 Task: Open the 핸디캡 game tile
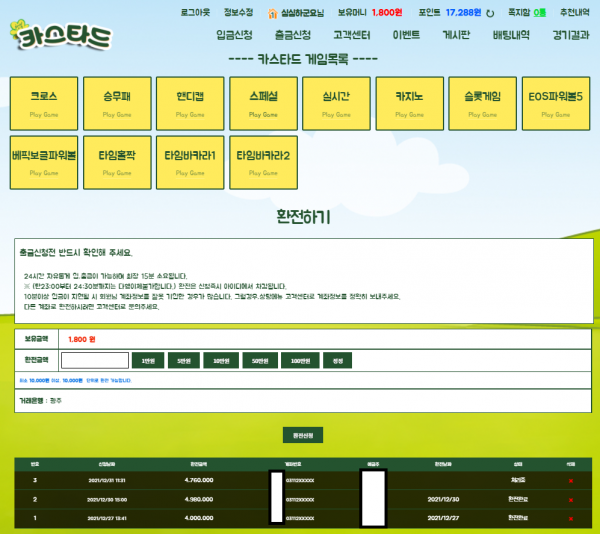click(x=190, y=103)
